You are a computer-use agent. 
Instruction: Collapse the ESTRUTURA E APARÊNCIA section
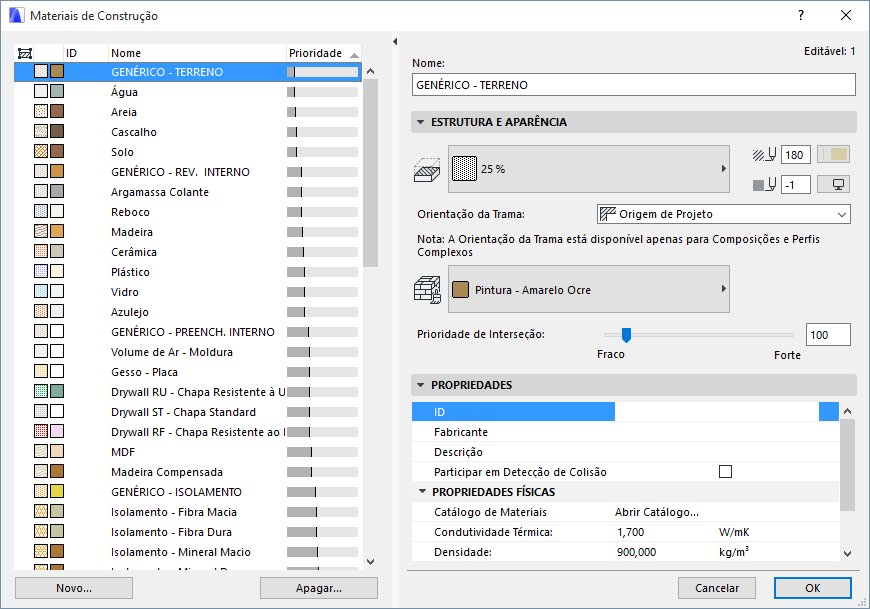click(x=421, y=122)
